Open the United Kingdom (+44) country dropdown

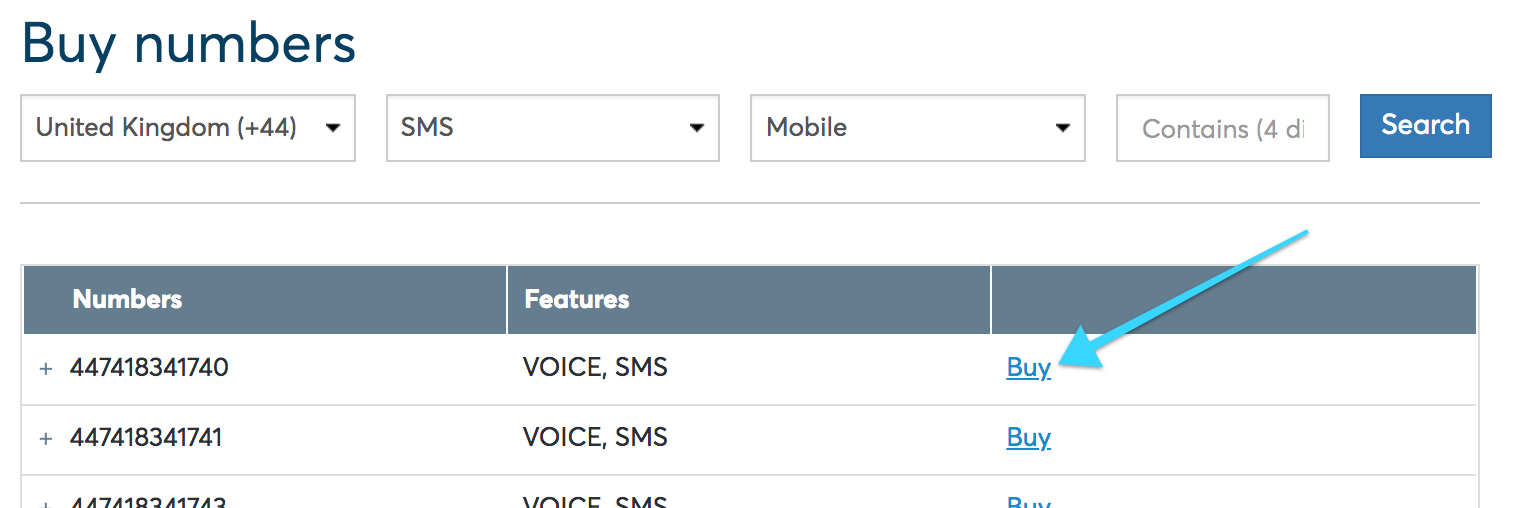pyautogui.click(x=188, y=128)
